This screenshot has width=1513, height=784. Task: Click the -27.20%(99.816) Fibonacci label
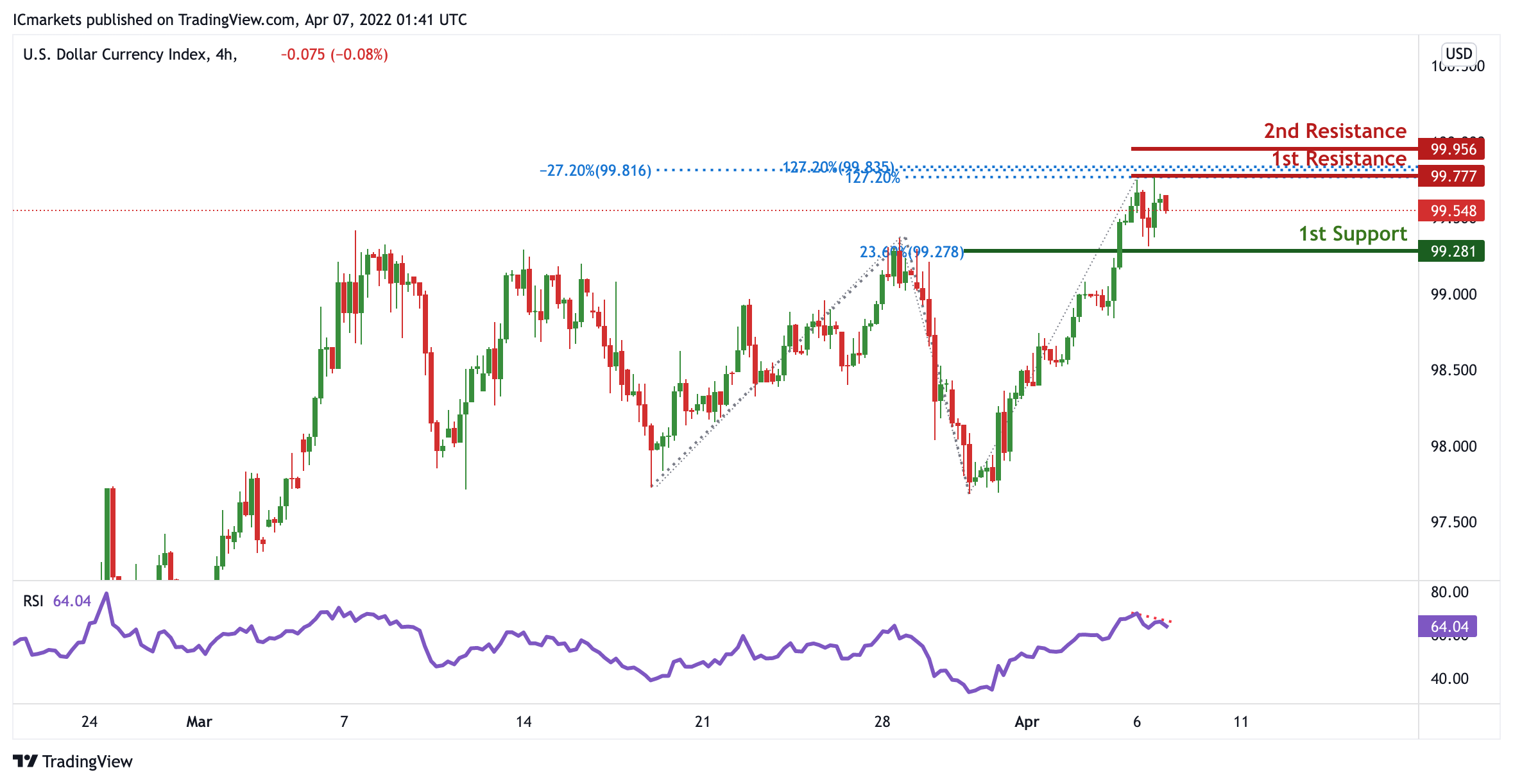(595, 171)
